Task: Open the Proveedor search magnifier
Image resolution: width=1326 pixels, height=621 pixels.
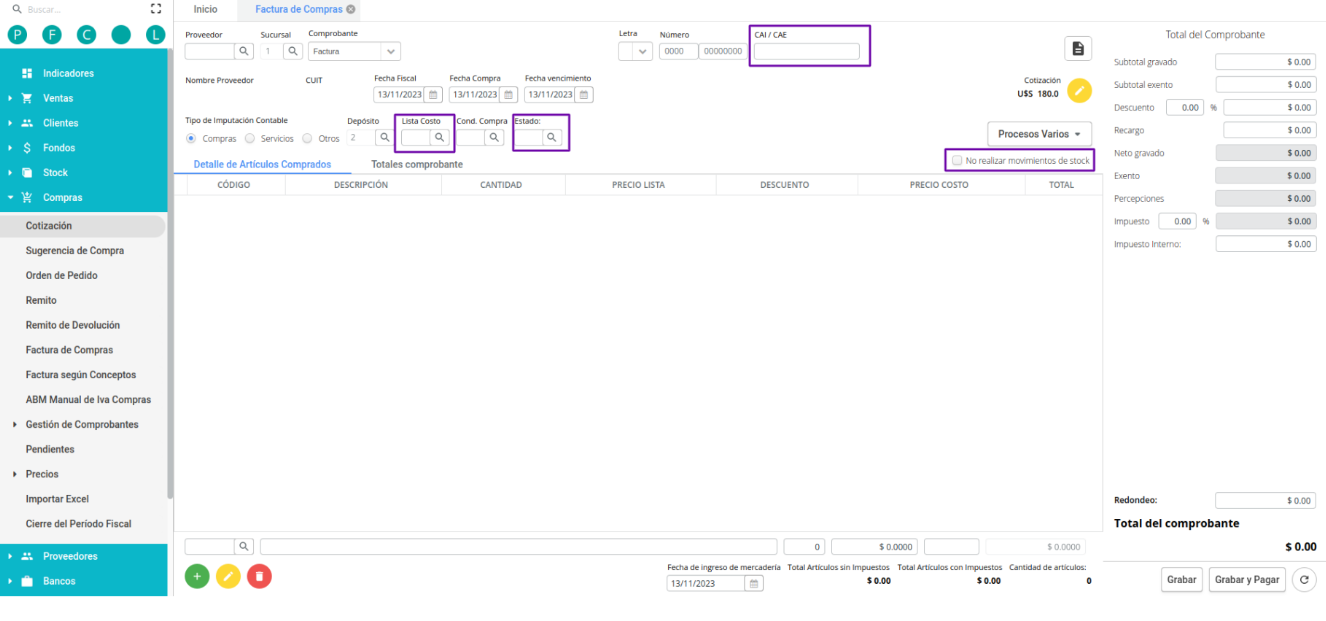Action: tap(245, 51)
